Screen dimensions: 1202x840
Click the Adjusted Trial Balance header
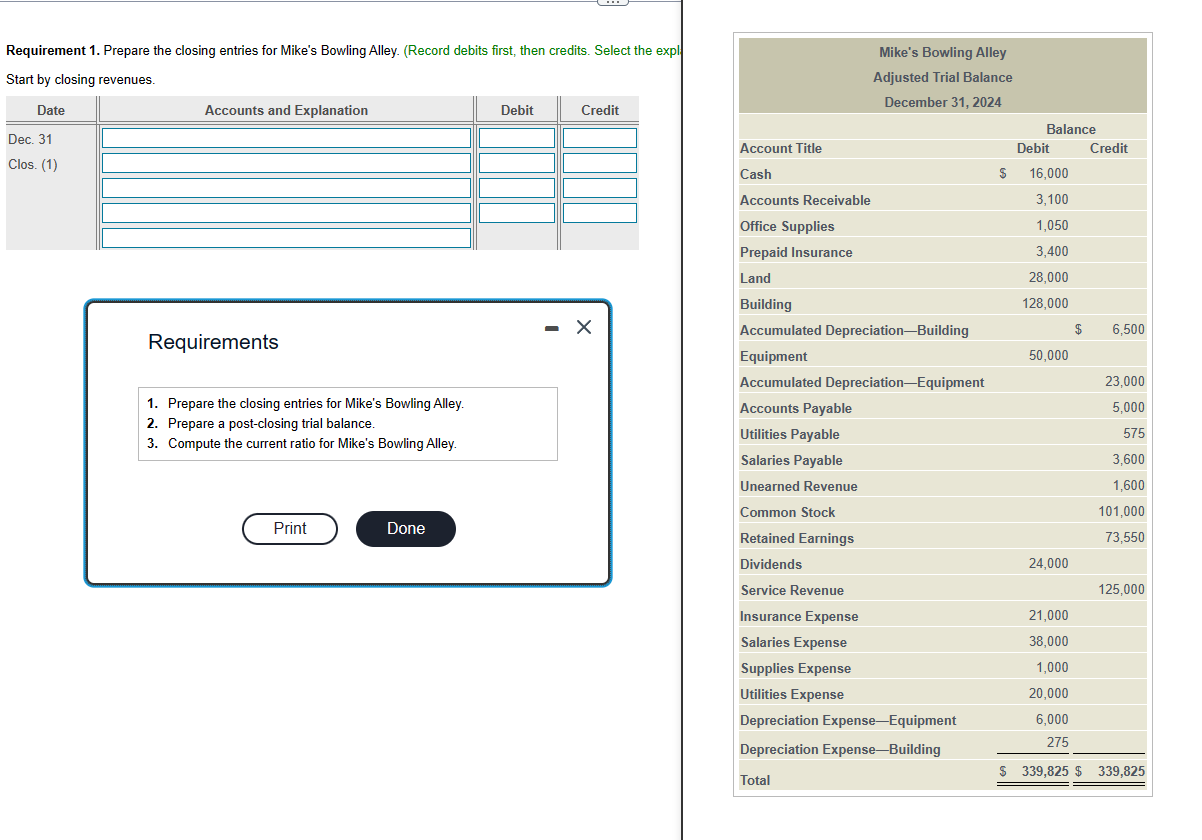(x=942, y=77)
